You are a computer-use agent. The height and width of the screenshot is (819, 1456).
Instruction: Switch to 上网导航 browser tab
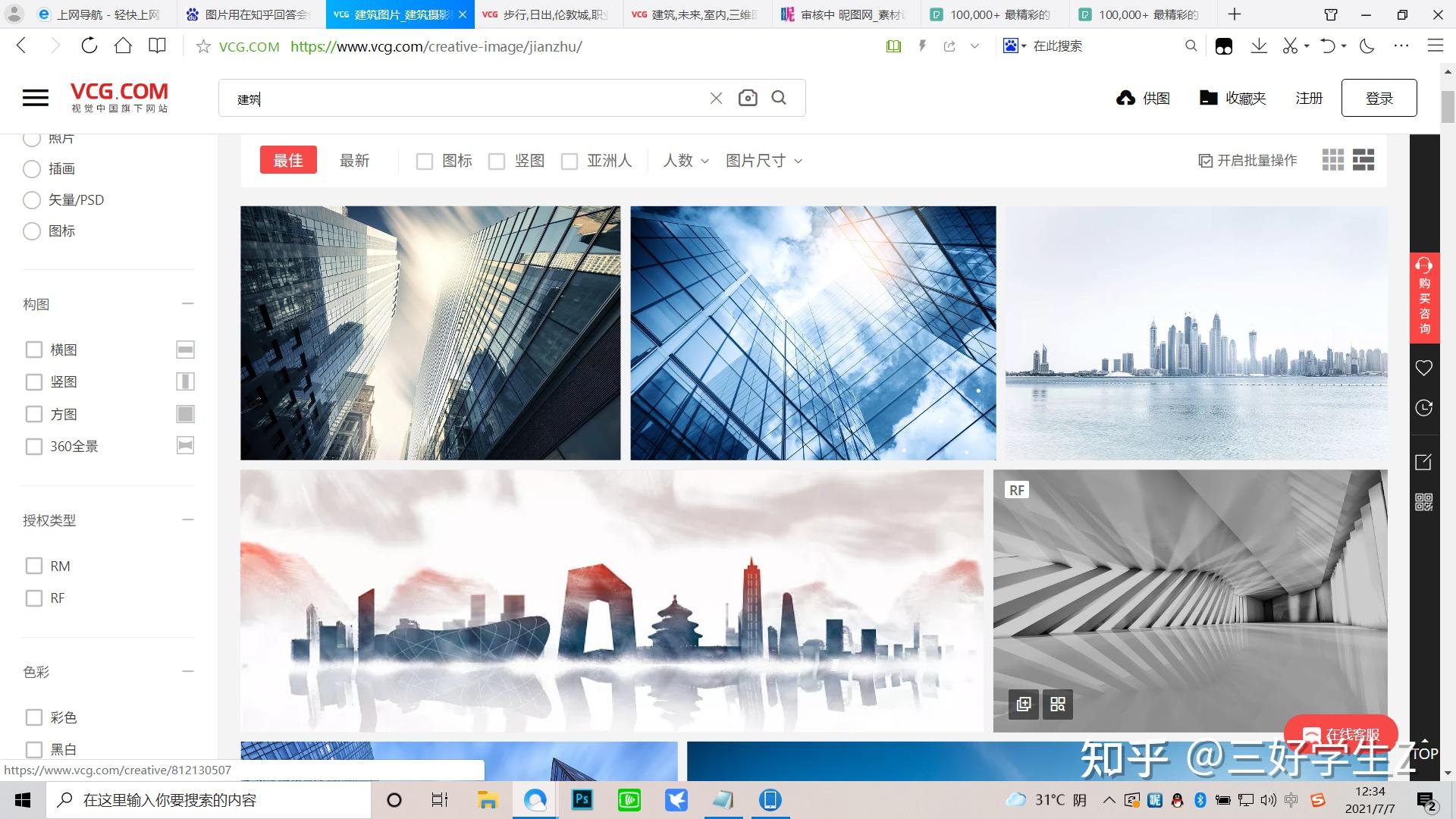pos(99,14)
